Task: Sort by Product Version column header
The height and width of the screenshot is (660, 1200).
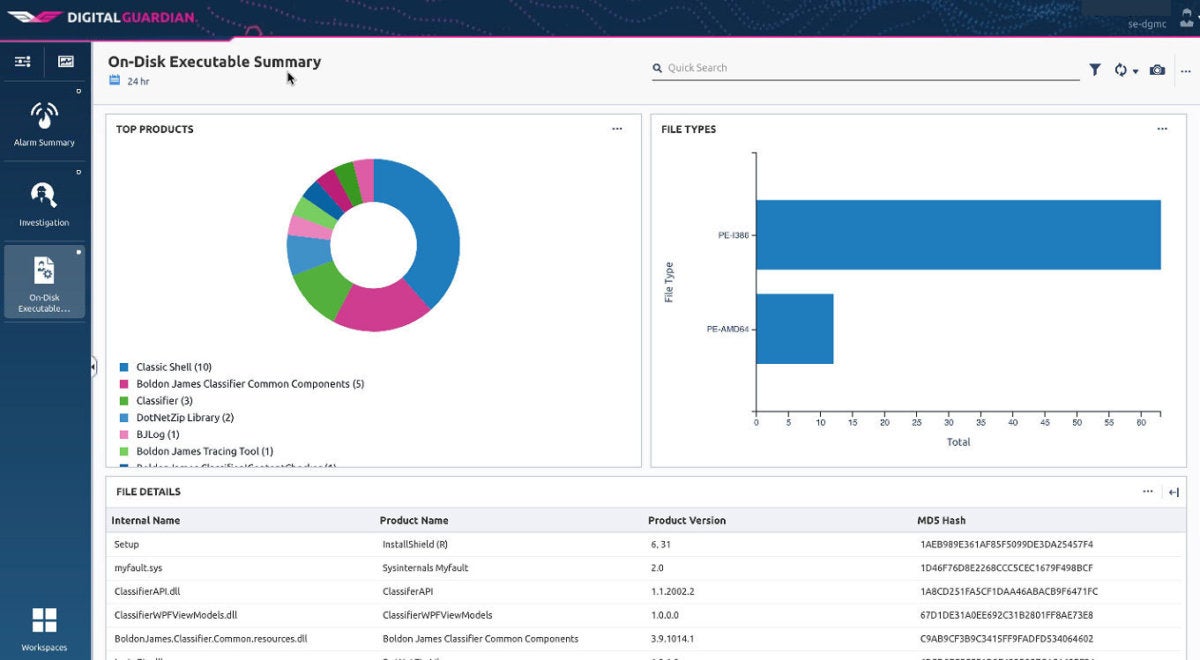Action: coord(687,521)
